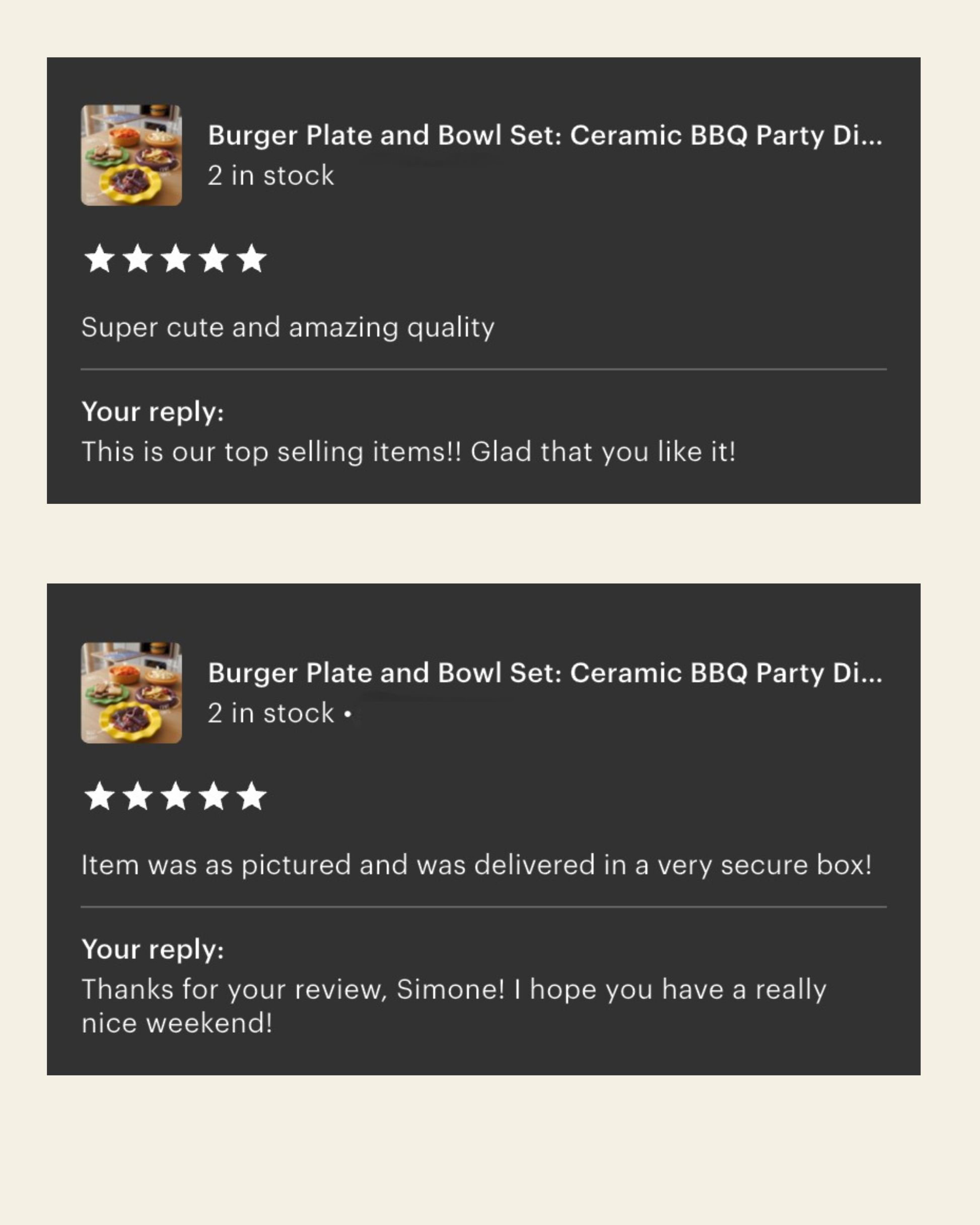Click first star in "Super cute" review rating
The height and width of the screenshot is (1225, 980).
click(100, 258)
